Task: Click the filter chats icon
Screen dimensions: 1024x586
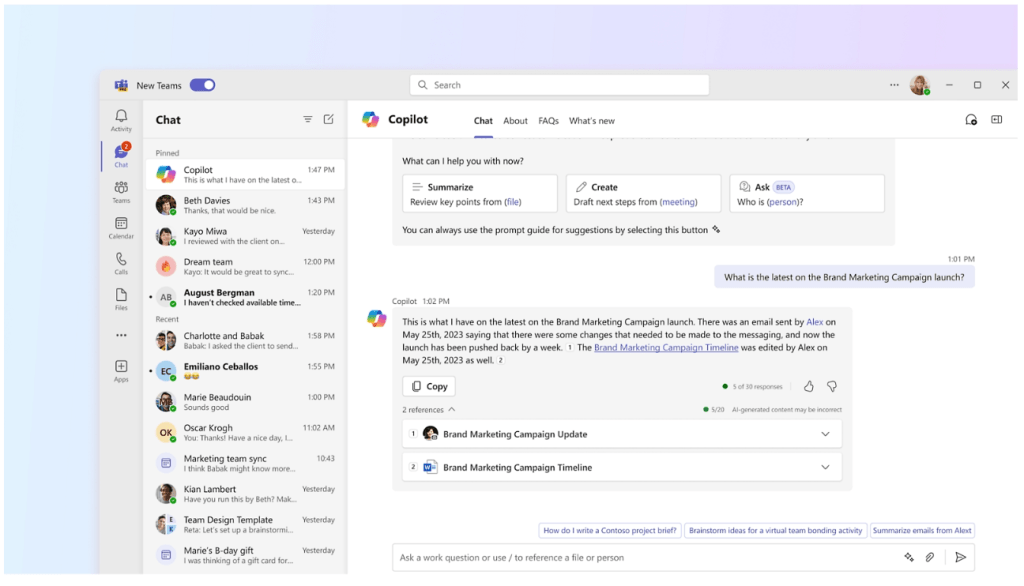Action: pos(308,119)
